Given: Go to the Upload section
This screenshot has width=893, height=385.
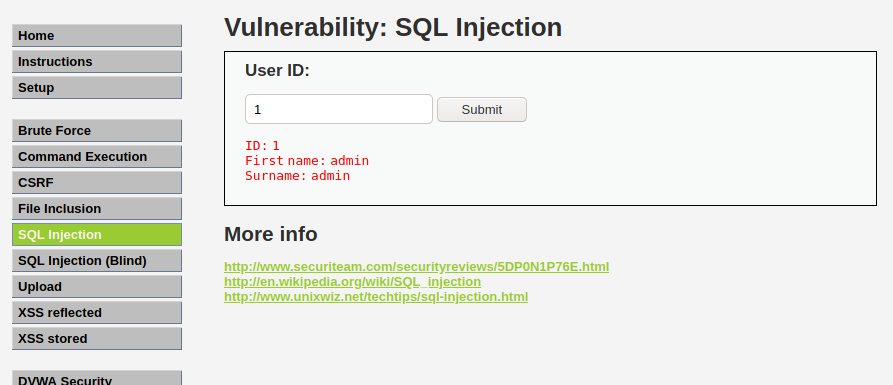Looking at the screenshot, I should [x=97, y=286].
